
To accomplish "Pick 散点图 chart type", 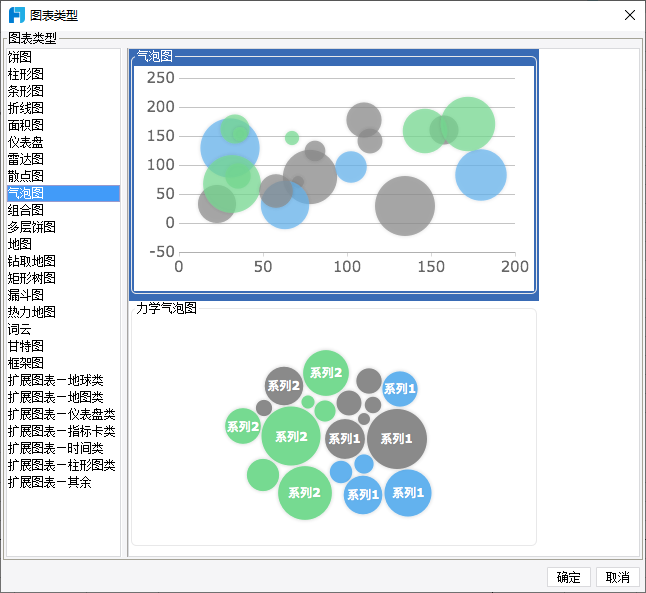I will tap(63, 176).
